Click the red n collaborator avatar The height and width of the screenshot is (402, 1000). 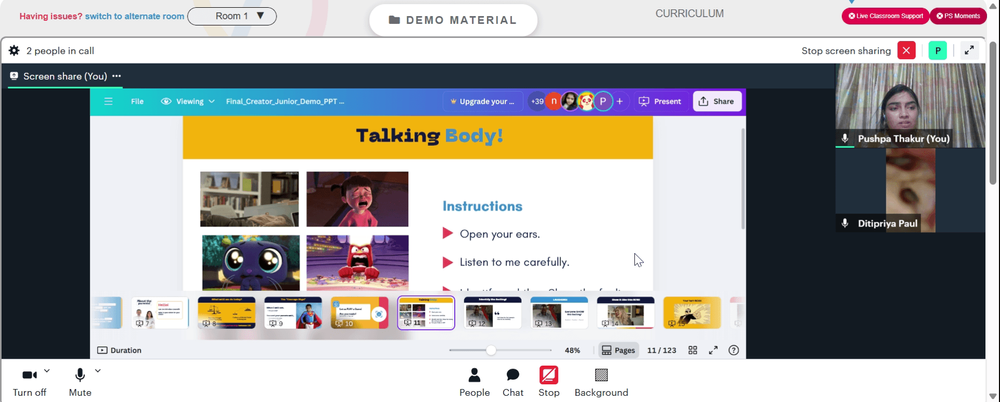click(554, 101)
